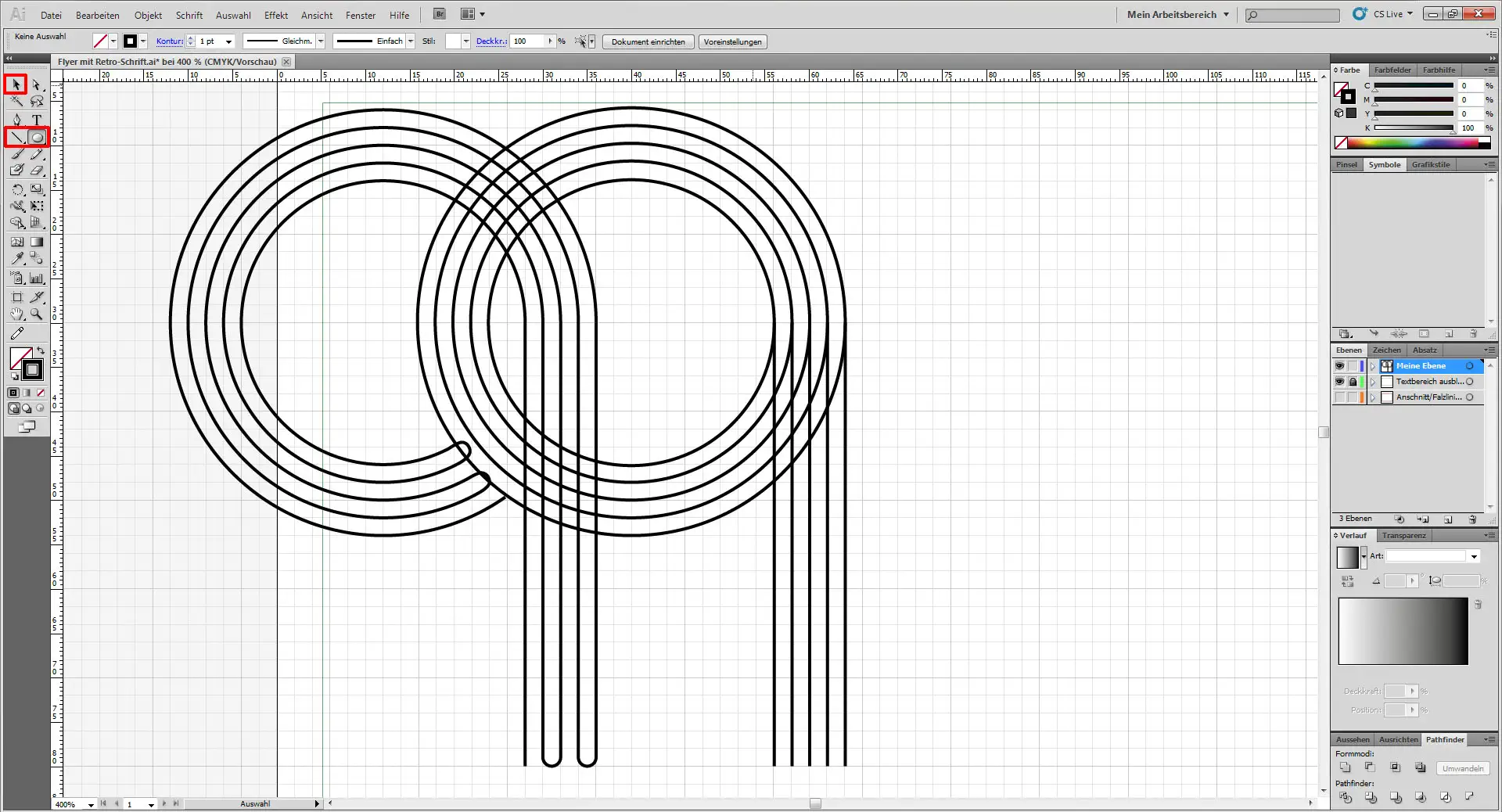The image size is (1502, 812).
Task: Click the Voreinstellungen button
Action: (x=732, y=42)
